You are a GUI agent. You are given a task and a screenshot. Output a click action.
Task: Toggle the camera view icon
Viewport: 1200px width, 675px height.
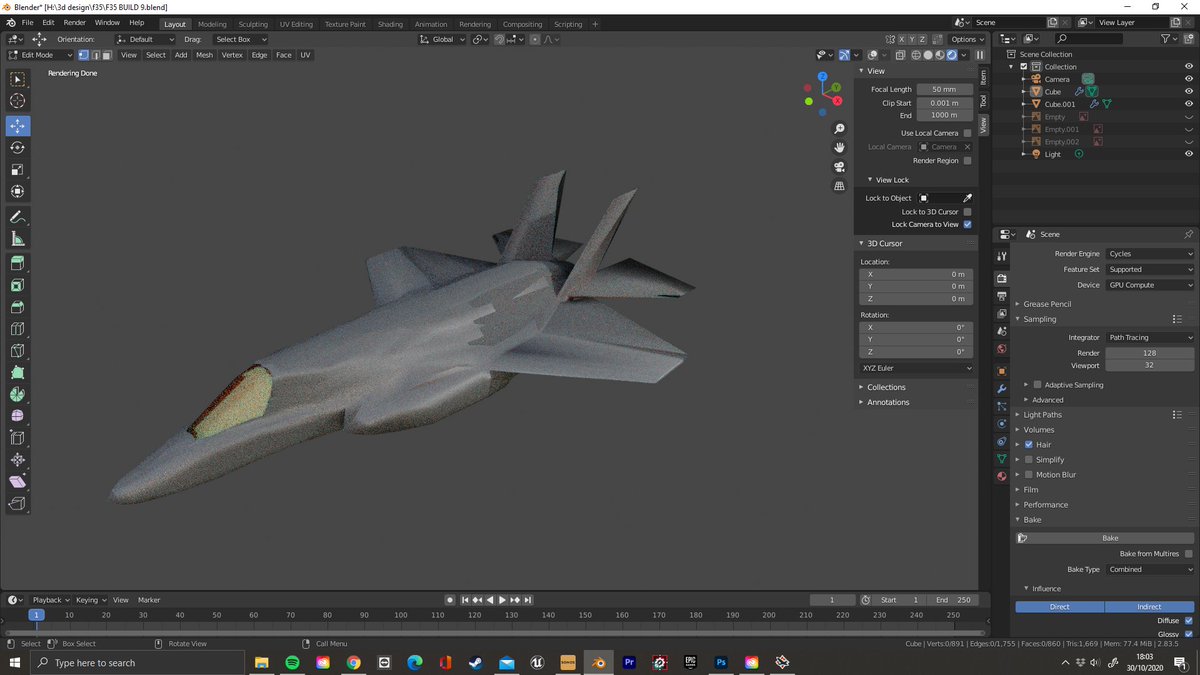pyautogui.click(x=840, y=167)
